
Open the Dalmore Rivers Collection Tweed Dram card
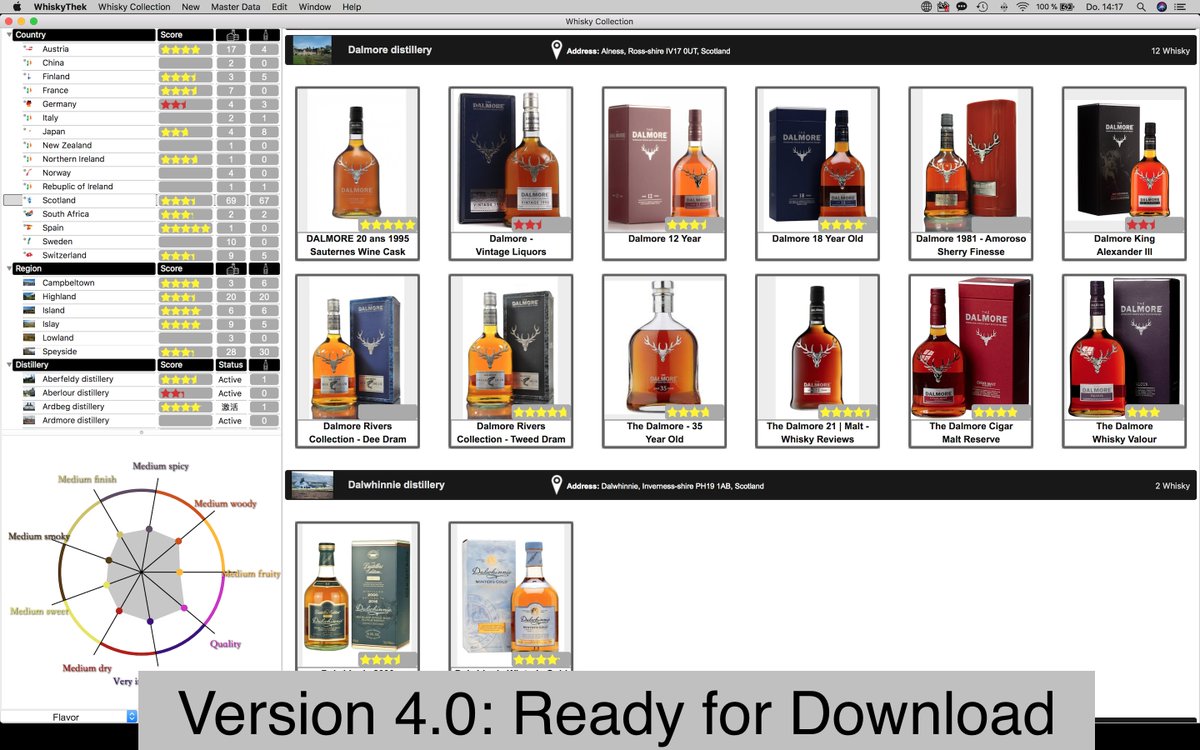tap(511, 361)
